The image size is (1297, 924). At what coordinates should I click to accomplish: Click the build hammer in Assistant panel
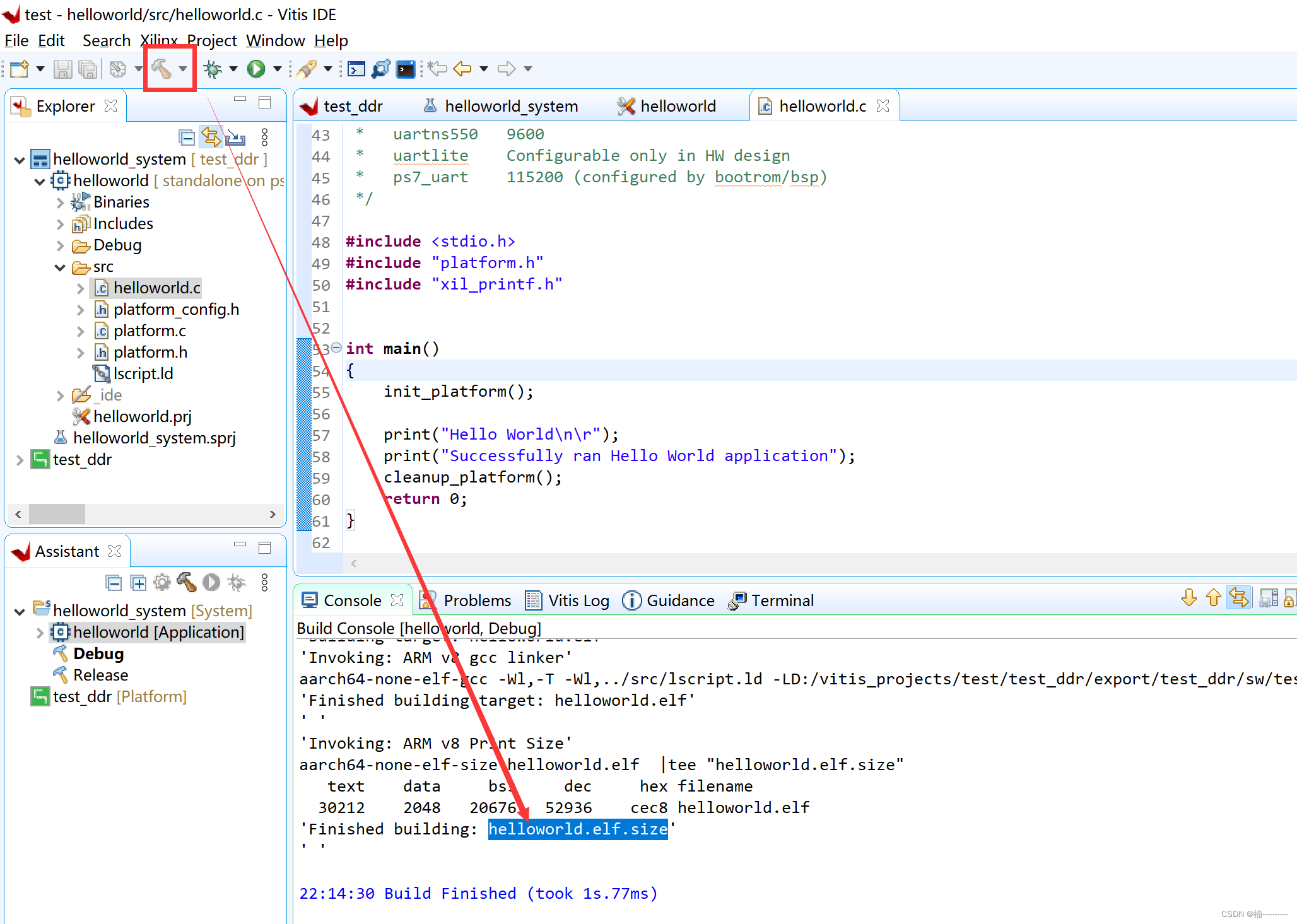tap(187, 582)
